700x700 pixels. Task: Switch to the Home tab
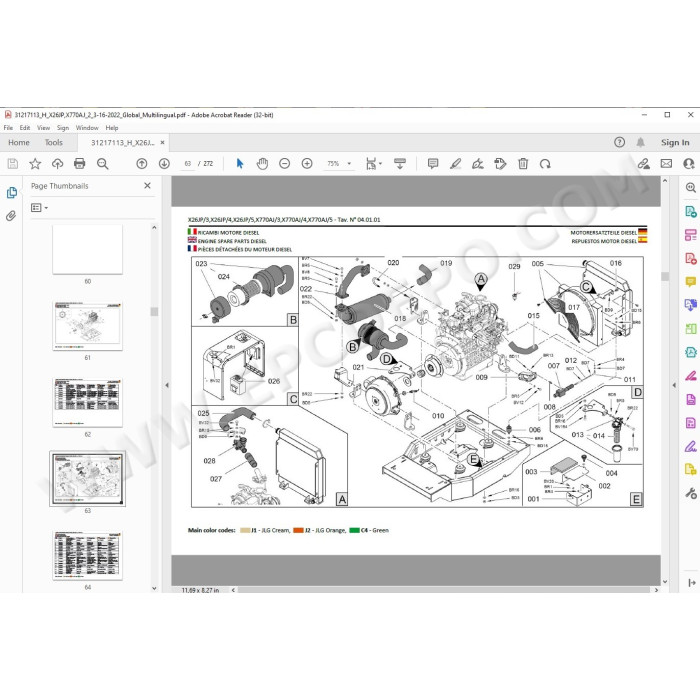point(19,142)
